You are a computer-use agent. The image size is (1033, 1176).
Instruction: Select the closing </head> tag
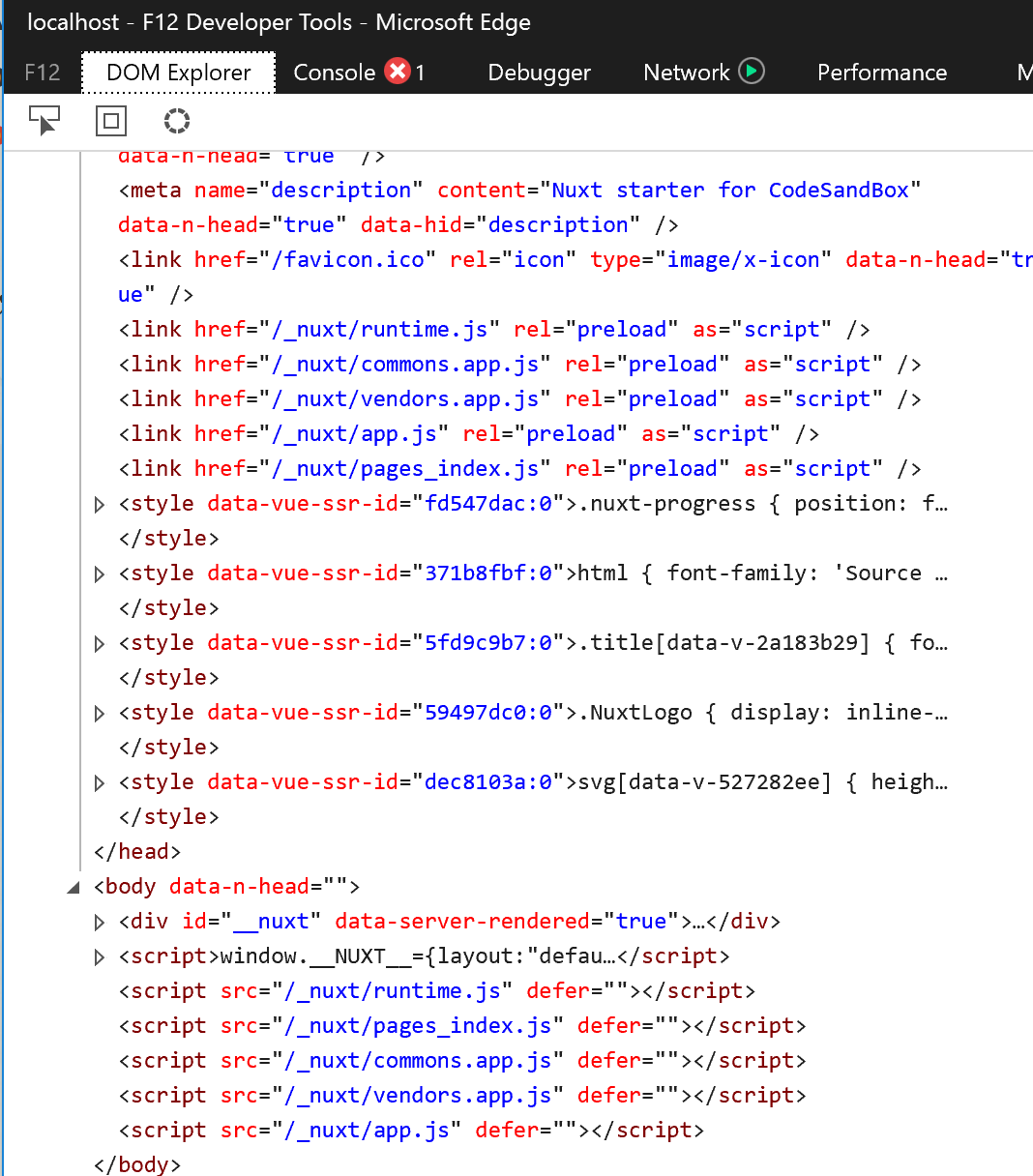[137, 851]
